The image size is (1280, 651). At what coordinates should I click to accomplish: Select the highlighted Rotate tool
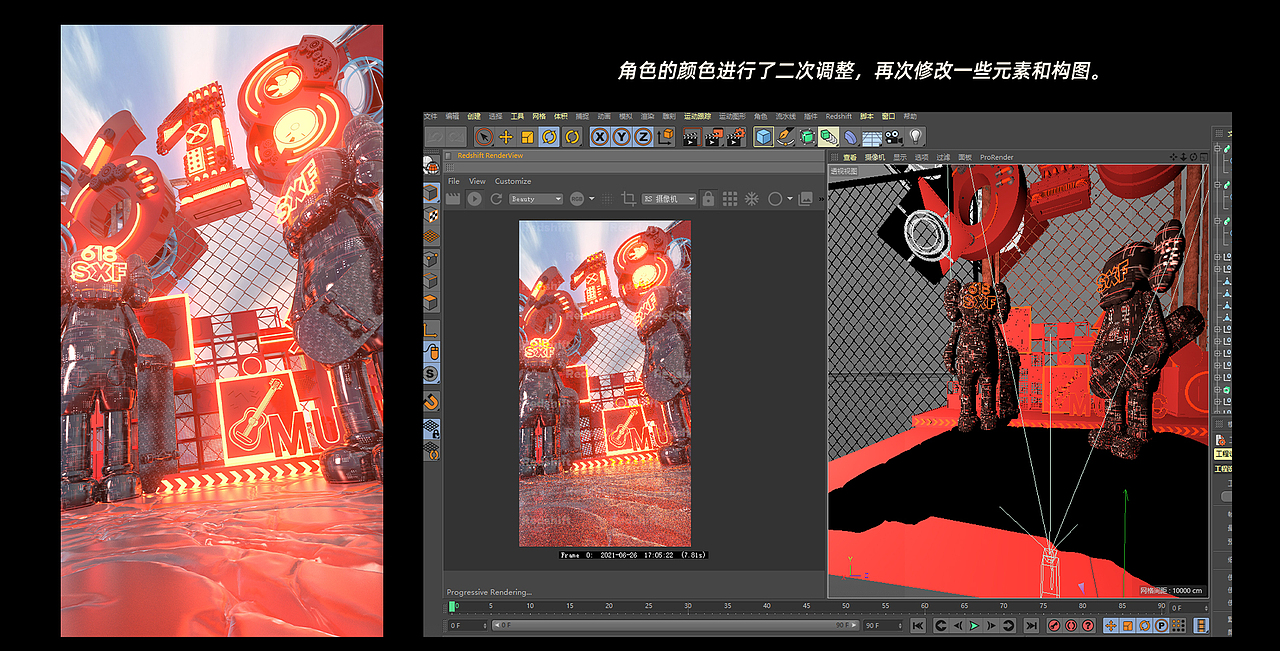coord(549,137)
